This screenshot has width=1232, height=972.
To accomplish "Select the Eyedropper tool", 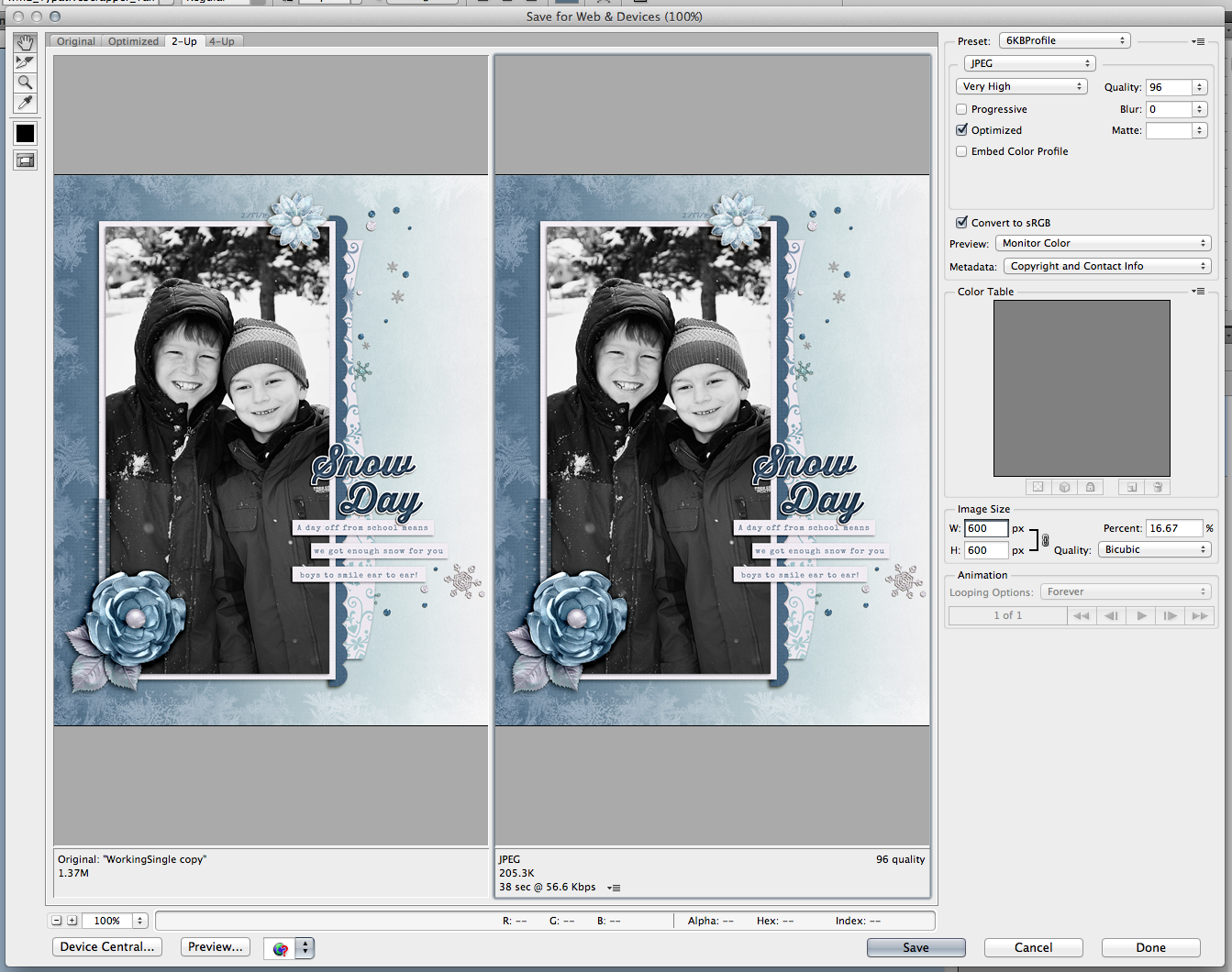I will [25, 103].
